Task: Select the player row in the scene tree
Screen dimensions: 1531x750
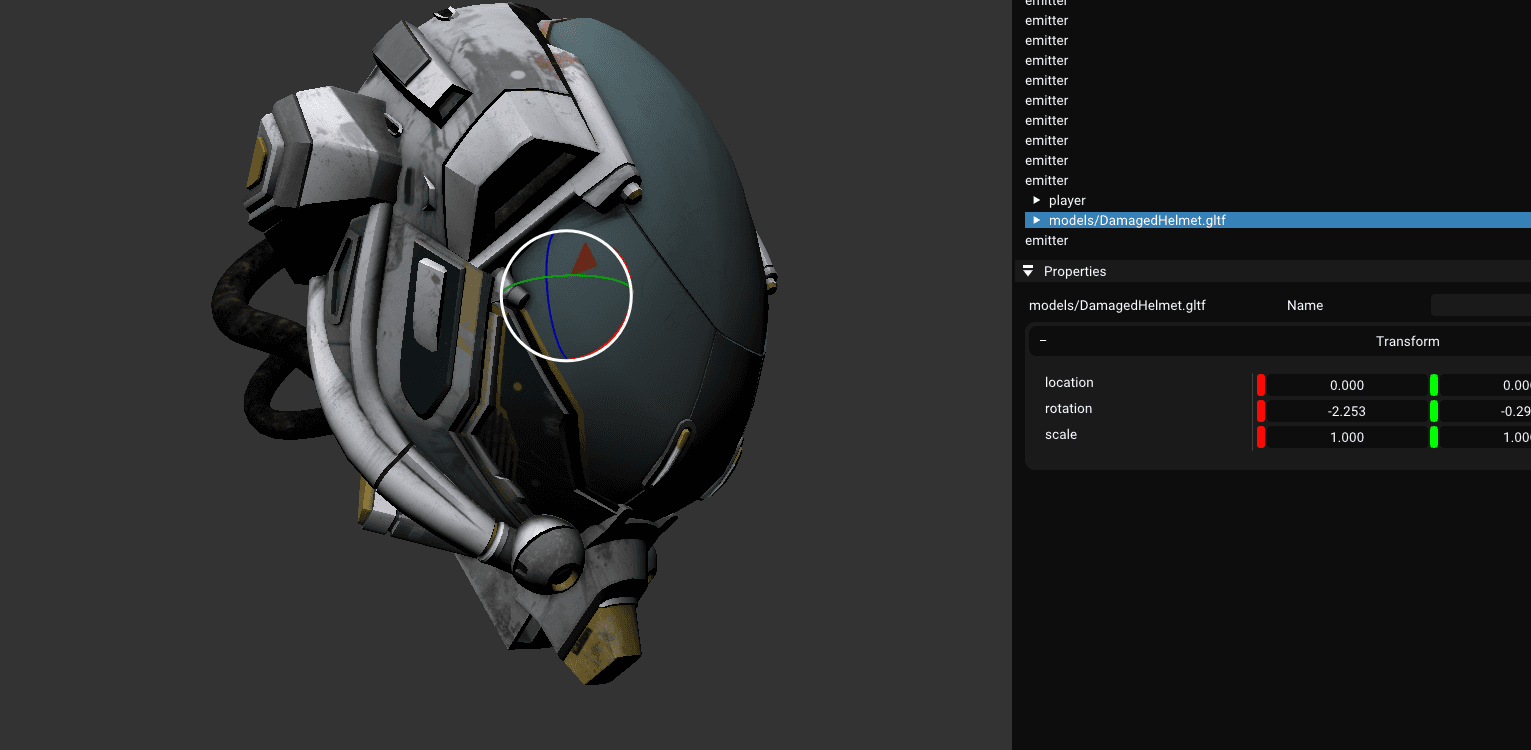Action: [x=1278, y=201]
